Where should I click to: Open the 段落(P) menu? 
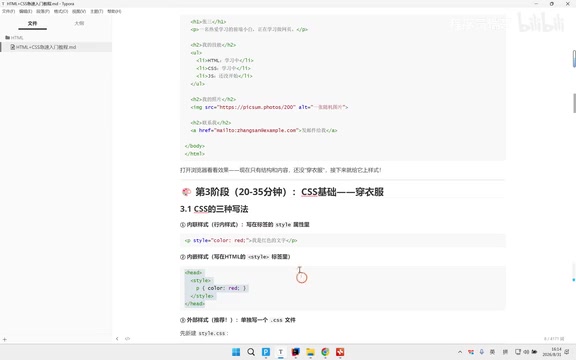click(43, 11)
